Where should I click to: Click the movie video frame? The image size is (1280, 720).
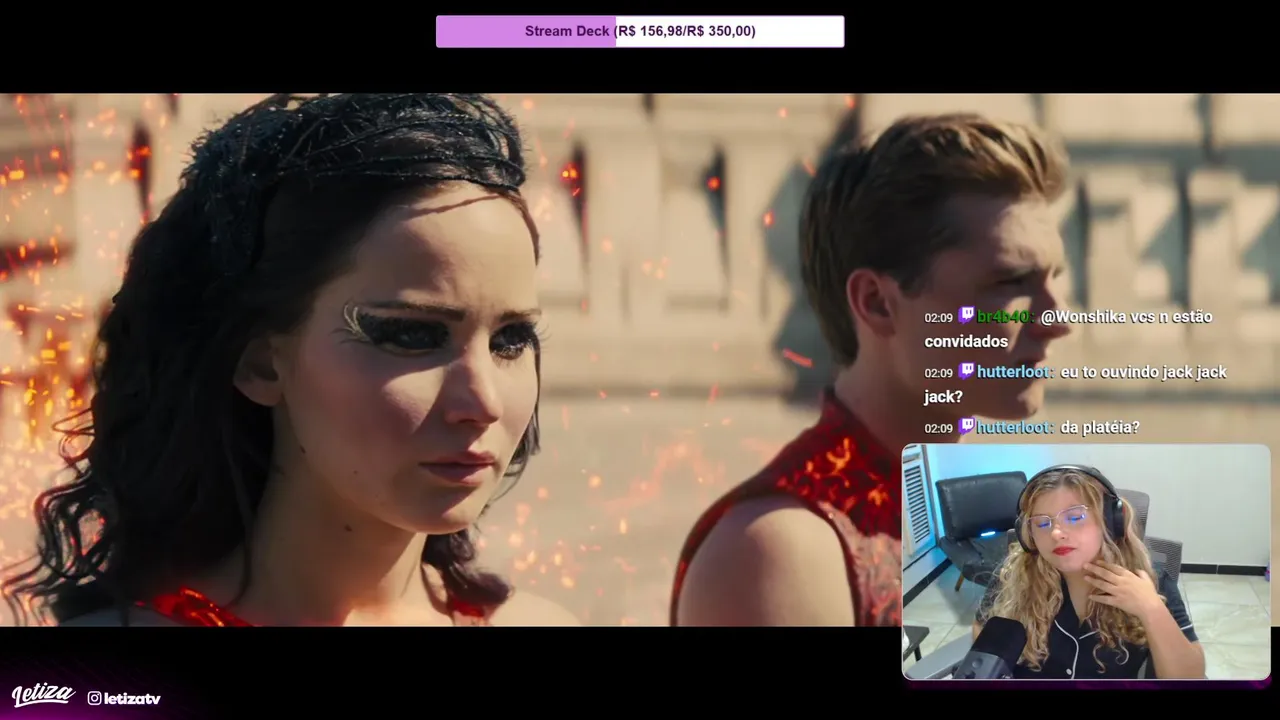[x=640, y=360]
